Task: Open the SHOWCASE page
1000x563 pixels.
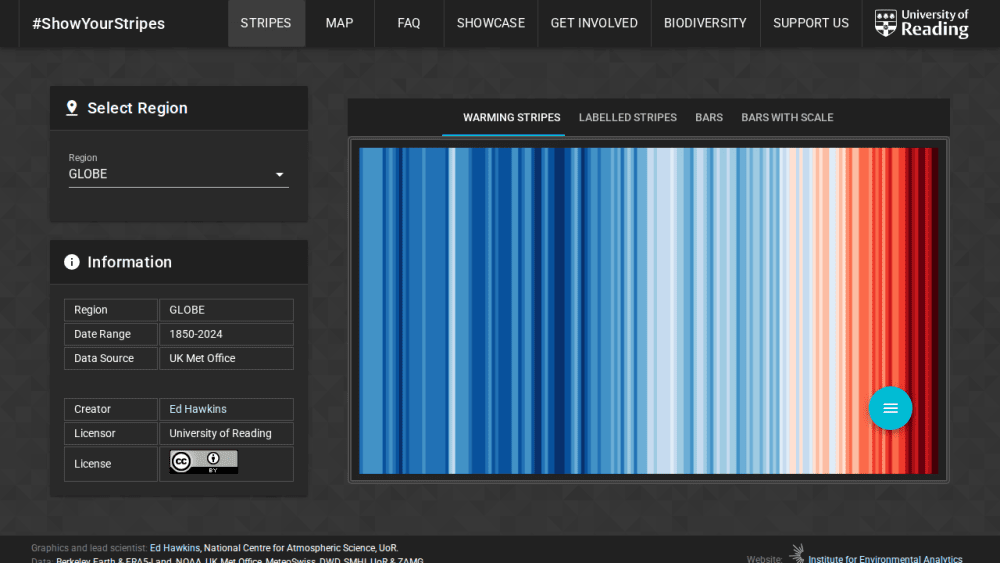Action: [x=490, y=24]
